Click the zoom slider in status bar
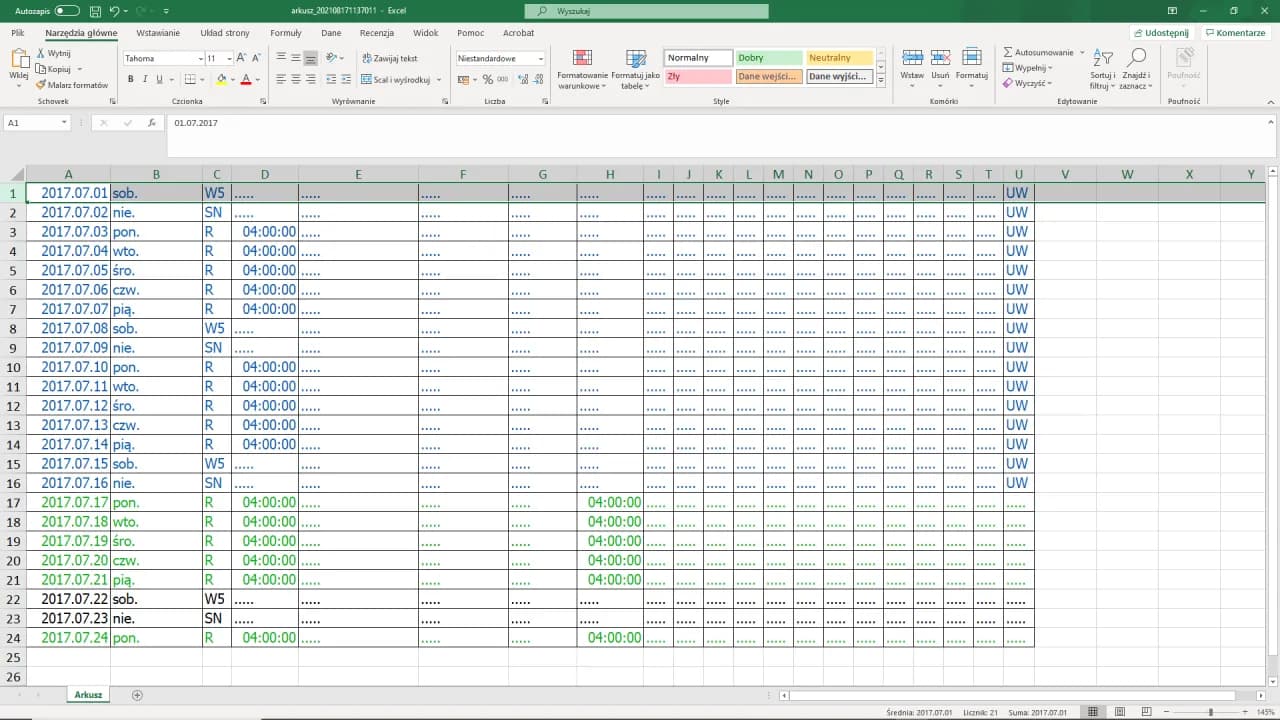1280x720 pixels. coord(1210,712)
